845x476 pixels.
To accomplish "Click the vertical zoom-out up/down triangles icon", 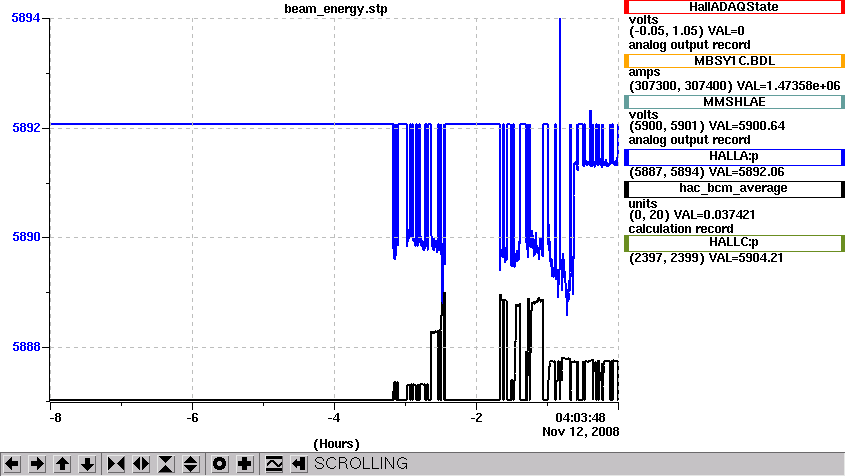I will click(x=191, y=464).
